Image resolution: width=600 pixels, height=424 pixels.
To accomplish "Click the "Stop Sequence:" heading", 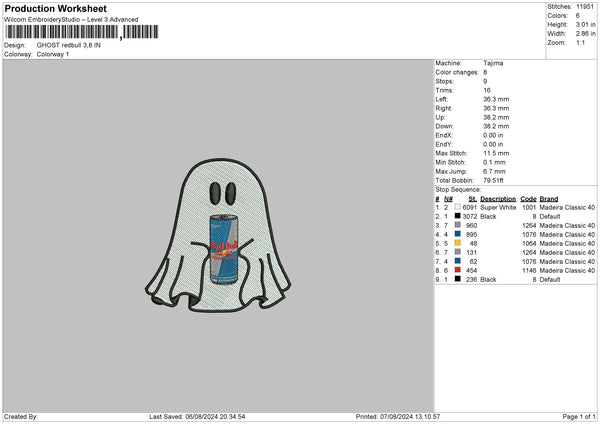I will 458,190.
